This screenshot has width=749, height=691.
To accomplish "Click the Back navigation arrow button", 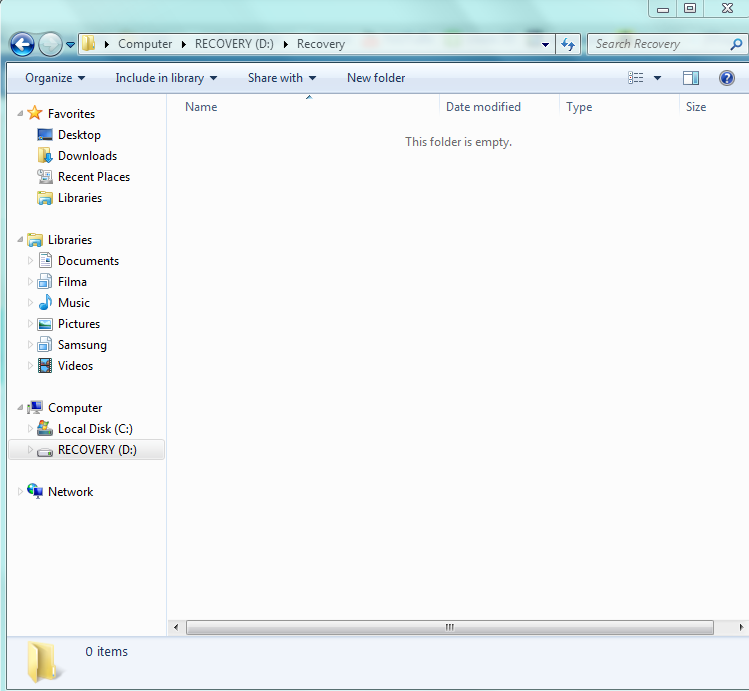I will pyautogui.click(x=22, y=44).
